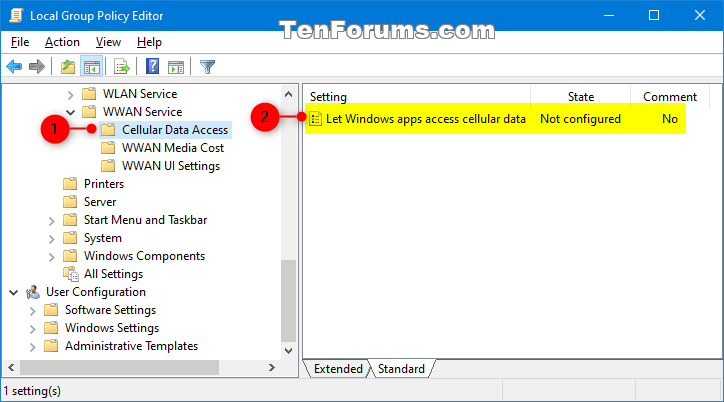
Task: Click the User Configuration icon
Action: (33, 292)
